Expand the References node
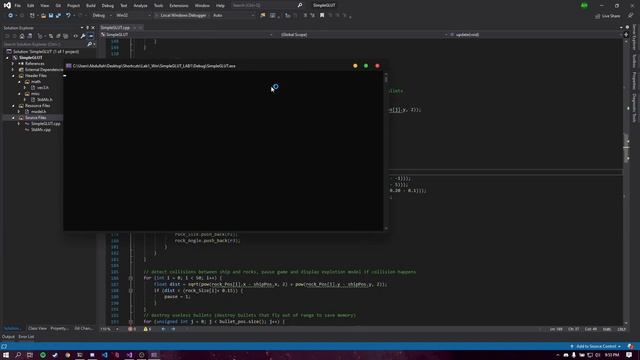This screenshot has width=640, height=360. click(13, 64)
